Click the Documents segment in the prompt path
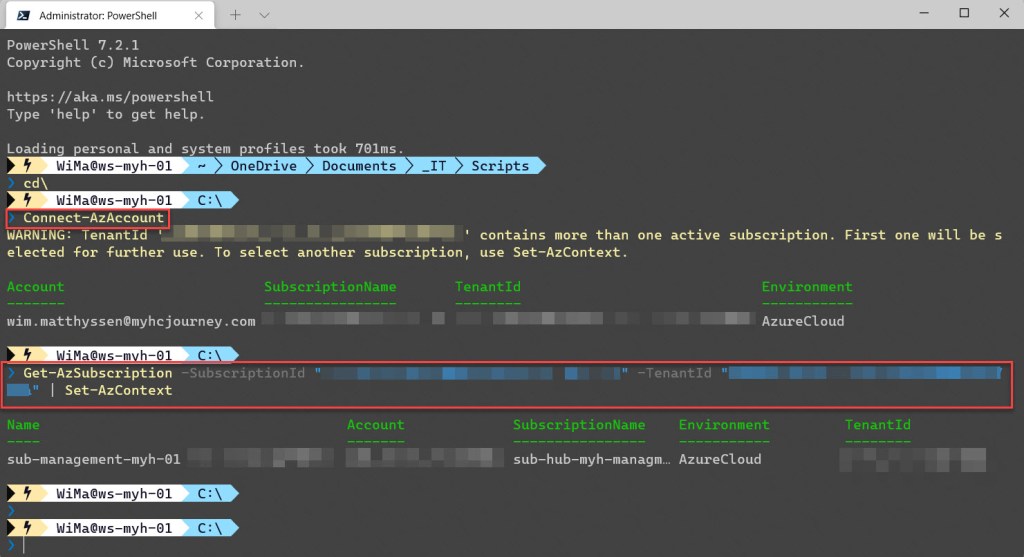Viewport: 1024px width, 557px height. click(x=359, y=166)
